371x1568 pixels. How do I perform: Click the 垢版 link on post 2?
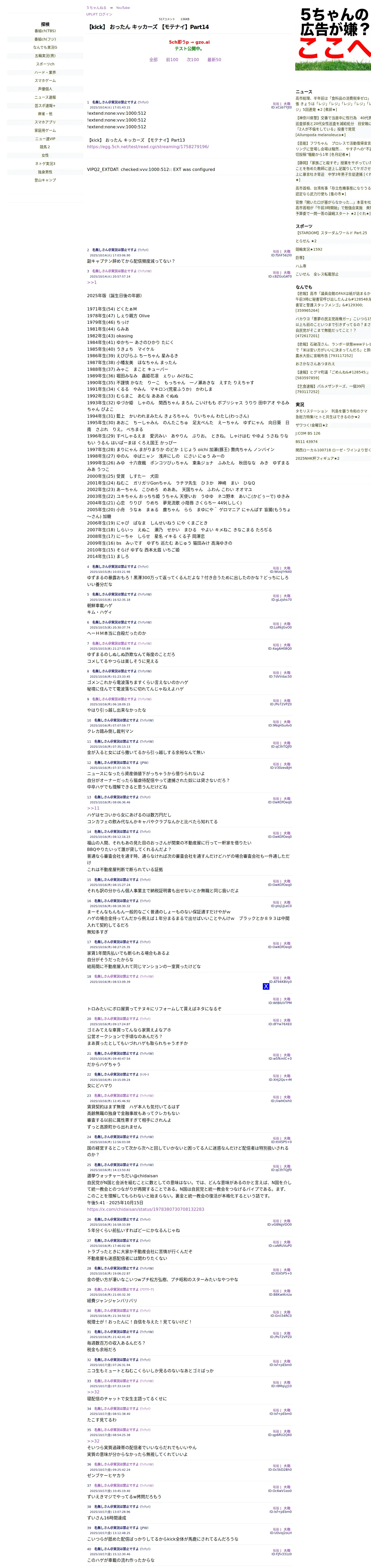(x=276, y=251)
